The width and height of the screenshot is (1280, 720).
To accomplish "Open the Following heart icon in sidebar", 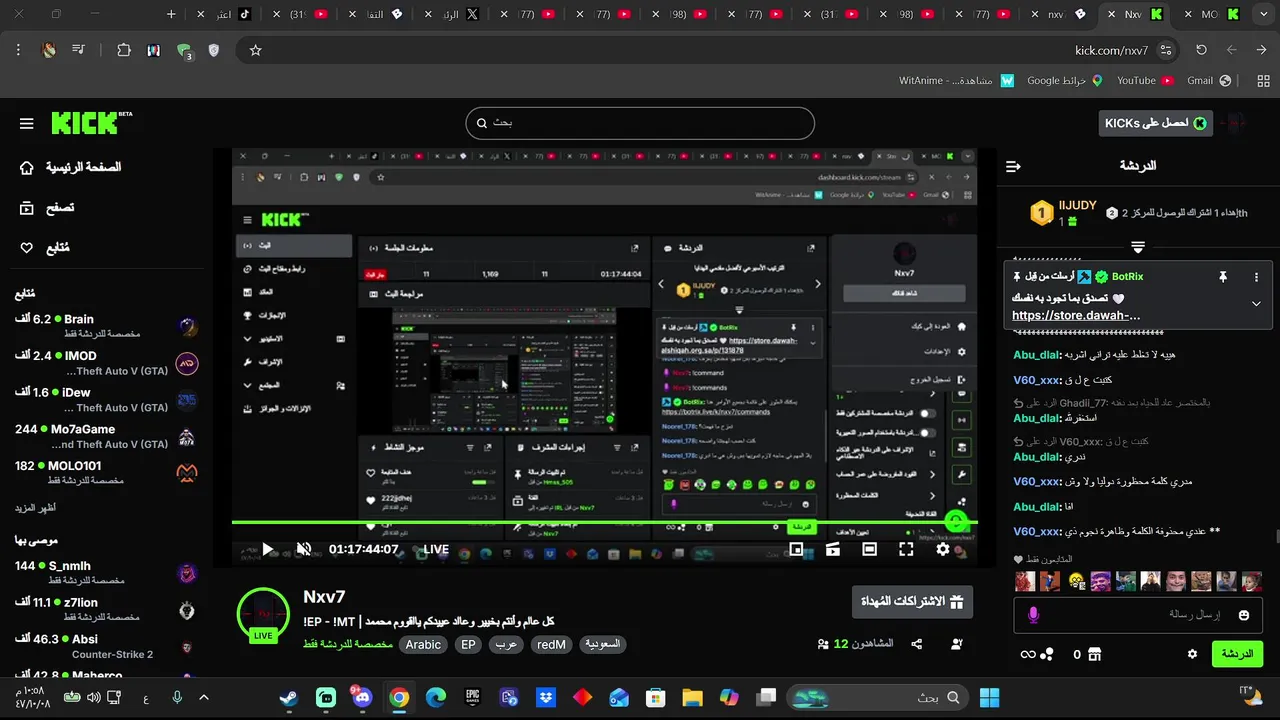I will point(27,248).
